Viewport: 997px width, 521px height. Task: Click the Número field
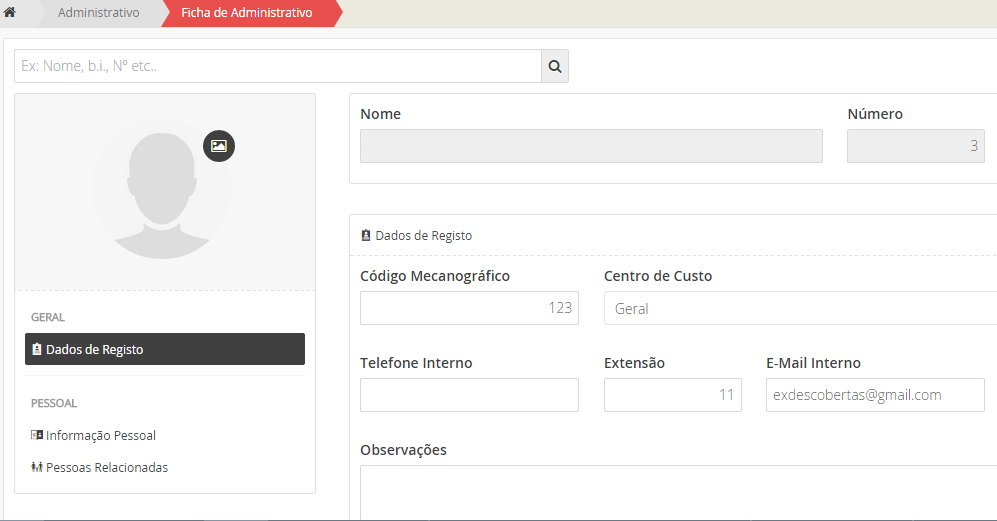coord(915,146)
